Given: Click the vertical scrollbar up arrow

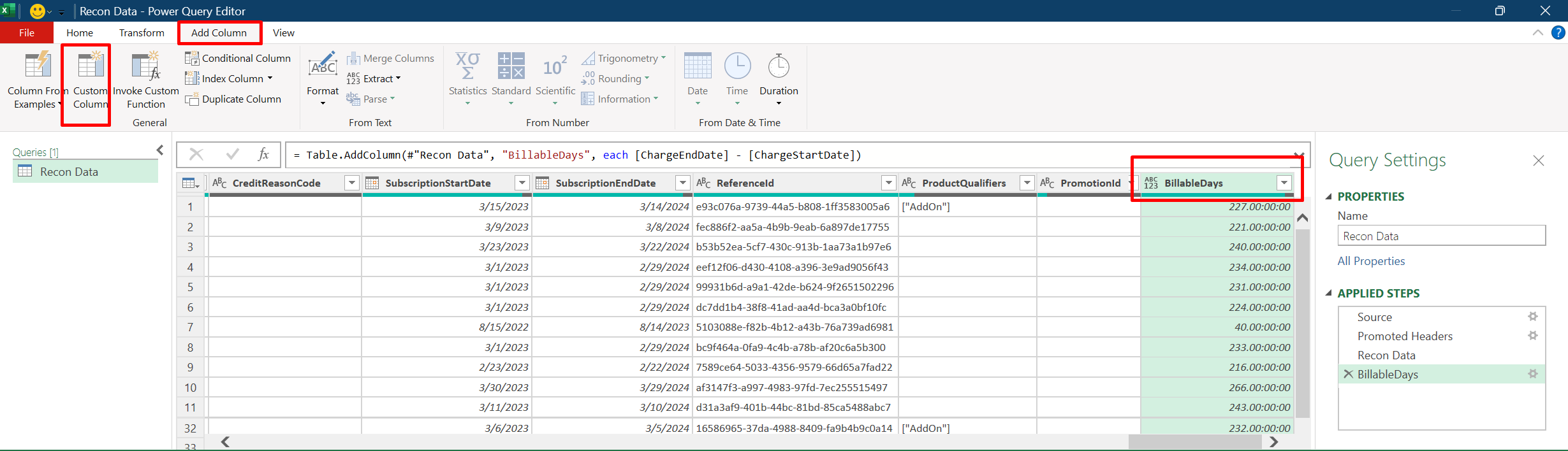Looking at the screenshot, I should pyautogui.click(x=1303, y=218).
